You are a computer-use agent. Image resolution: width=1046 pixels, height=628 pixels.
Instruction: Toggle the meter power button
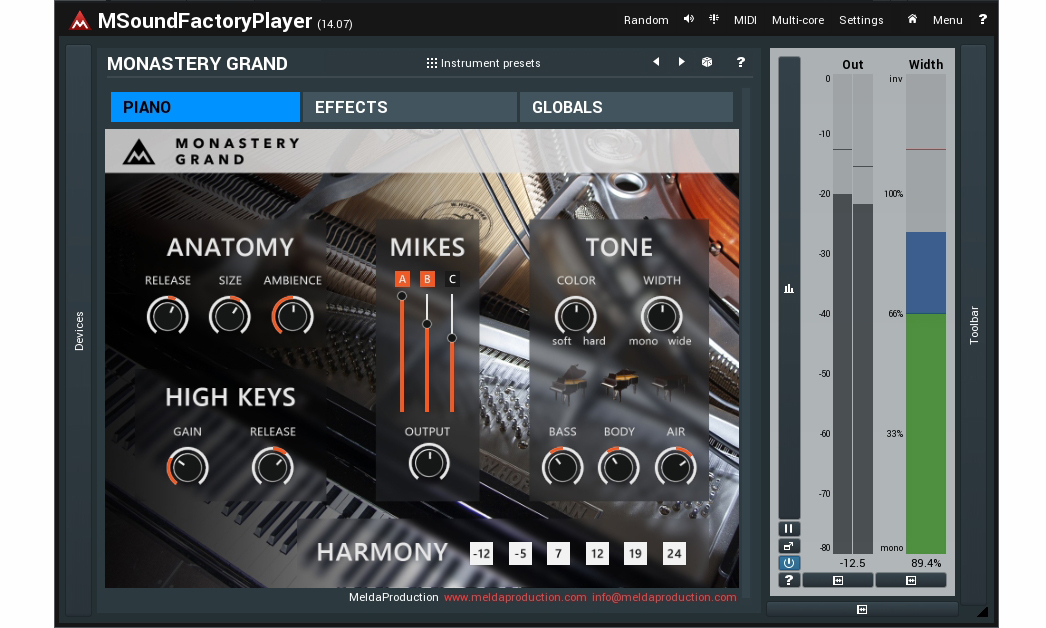tap(789, 563)
